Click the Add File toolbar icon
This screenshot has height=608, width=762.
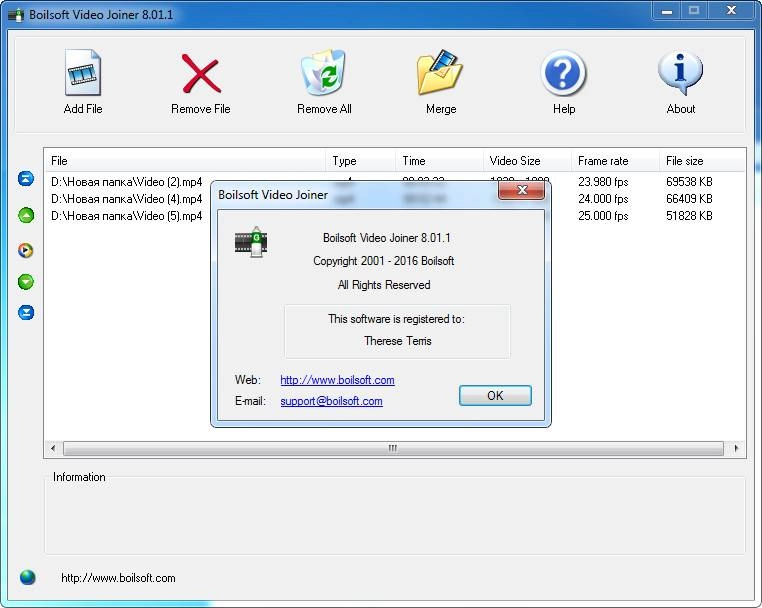[83, 72]
